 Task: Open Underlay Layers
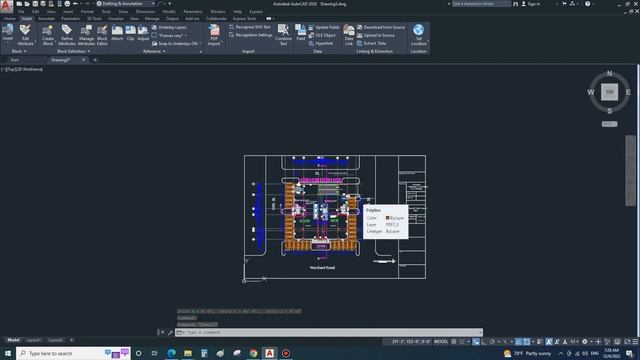click(169, 27)
